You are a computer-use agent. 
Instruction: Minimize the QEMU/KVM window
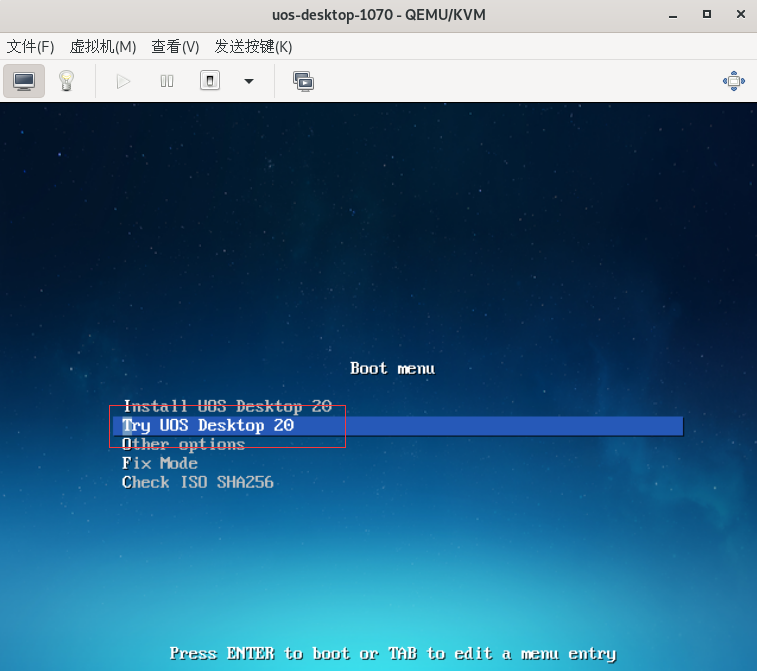tap(673, 15)
